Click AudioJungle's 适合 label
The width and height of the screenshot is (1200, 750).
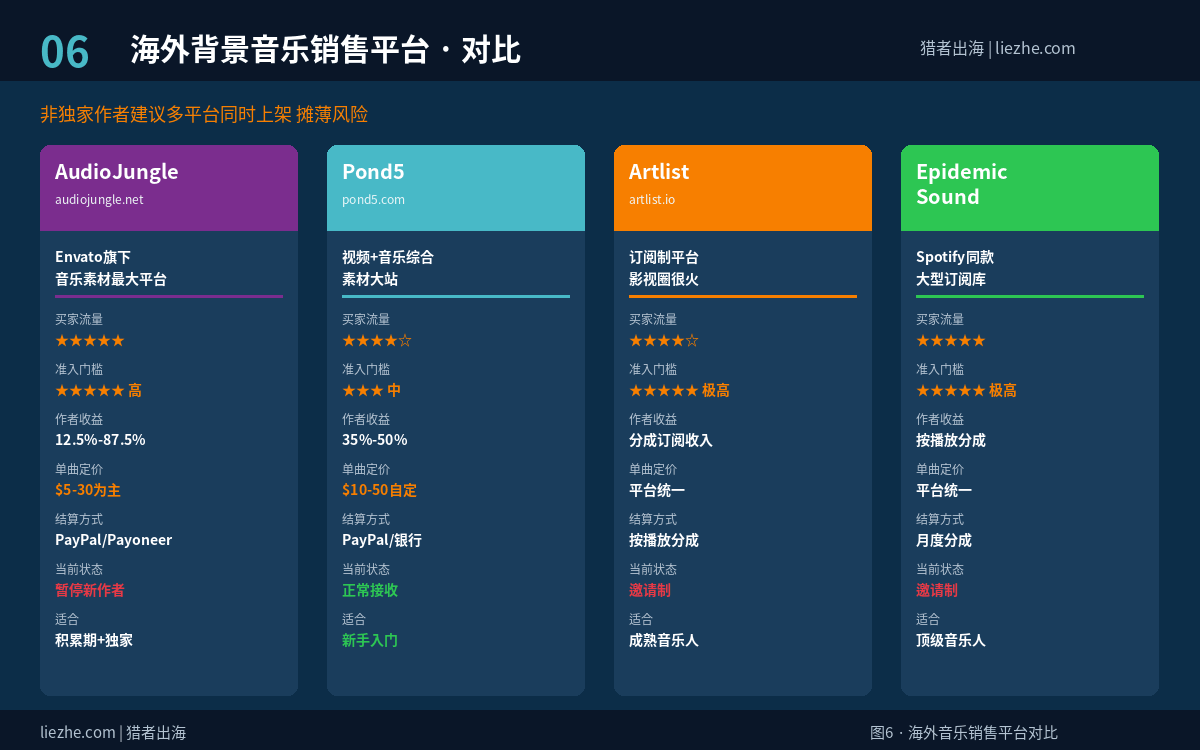(67, 619)
